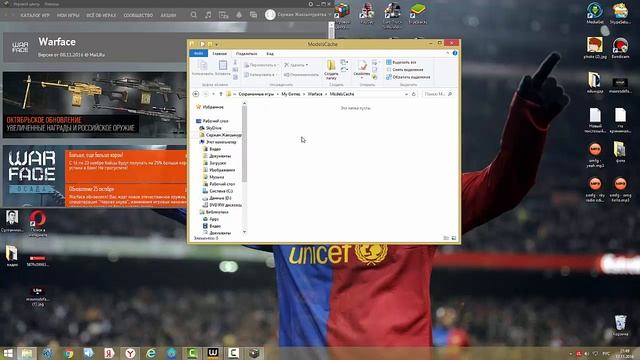Screen dimensions: 640x360
Task: Open the Свойства button in ribbon
Action: [362, 69]
